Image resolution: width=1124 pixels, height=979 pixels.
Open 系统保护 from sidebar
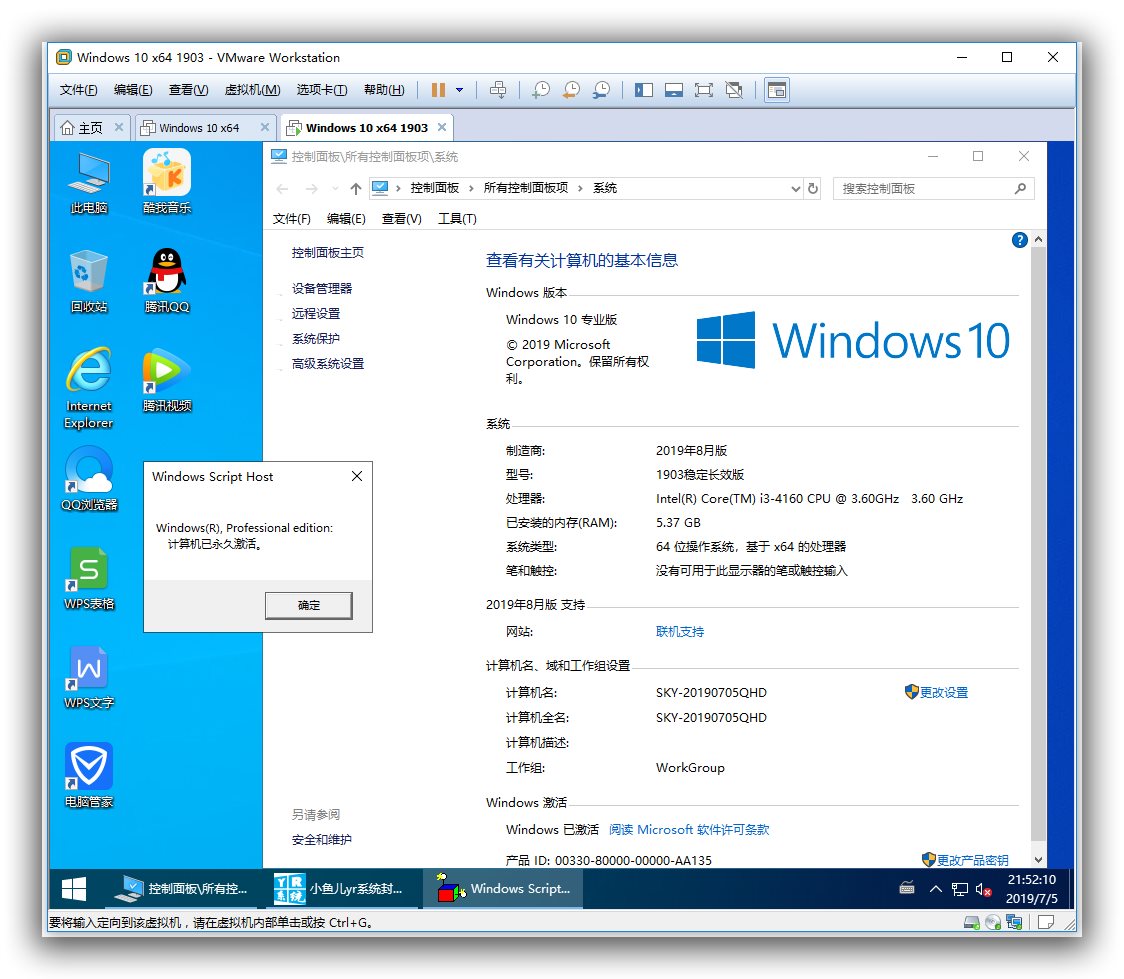pyautogui.click(x=316, y=338)
